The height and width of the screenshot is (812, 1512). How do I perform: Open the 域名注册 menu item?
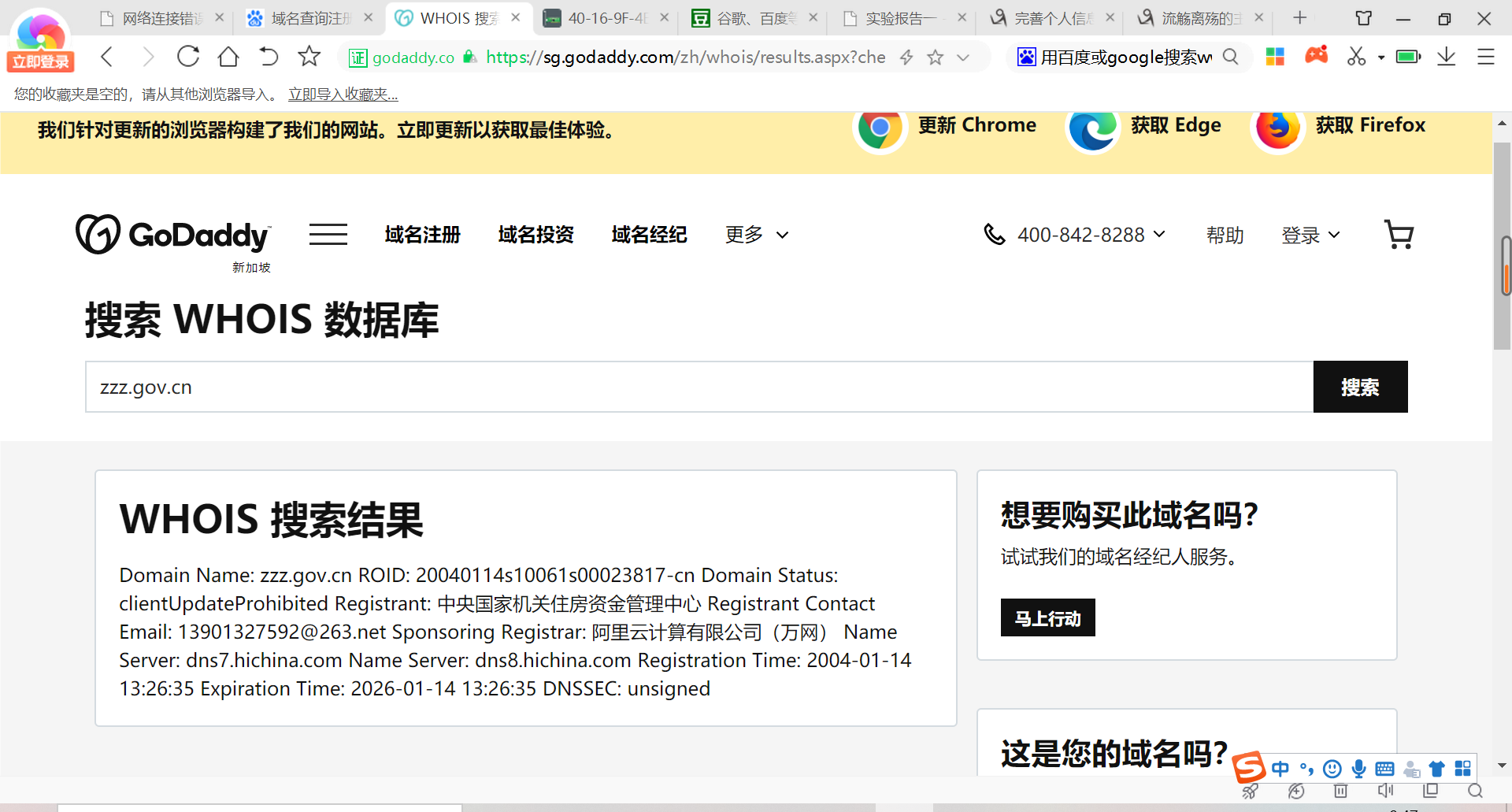(423, 235)
